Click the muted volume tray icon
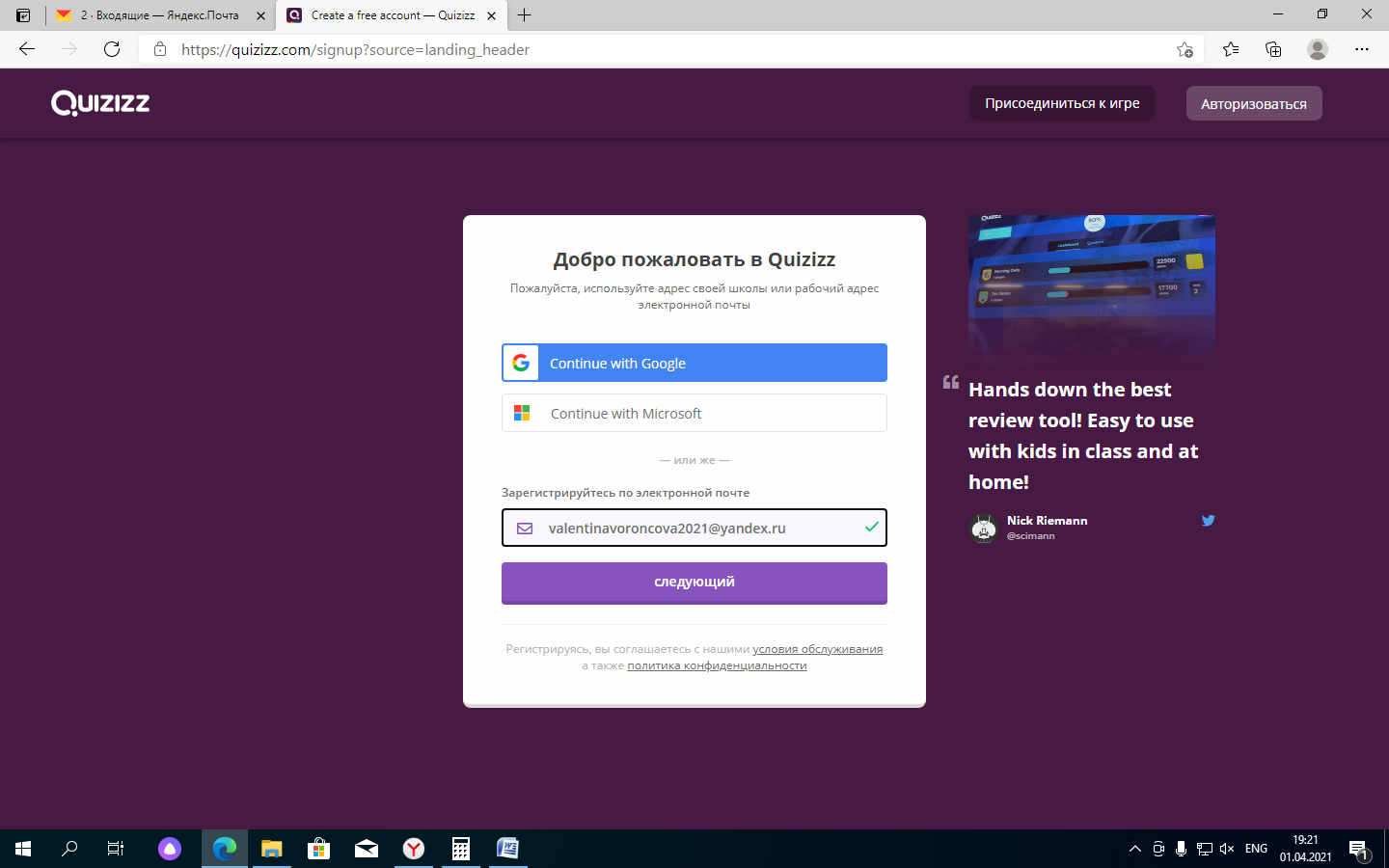Viewport: 1389px width, 868px height. pyautogui.click(x=1227, y=849)
